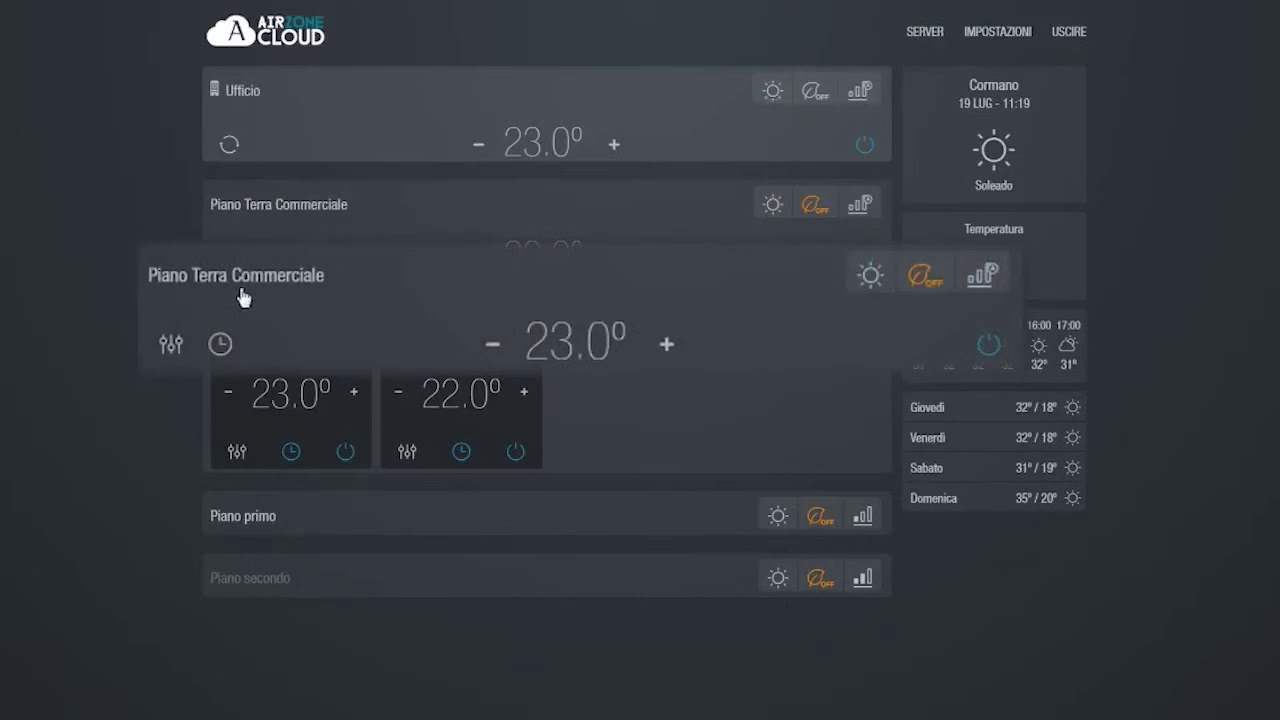
Task: Click the Domenica forecast row
Action: (x=995, y=498)
